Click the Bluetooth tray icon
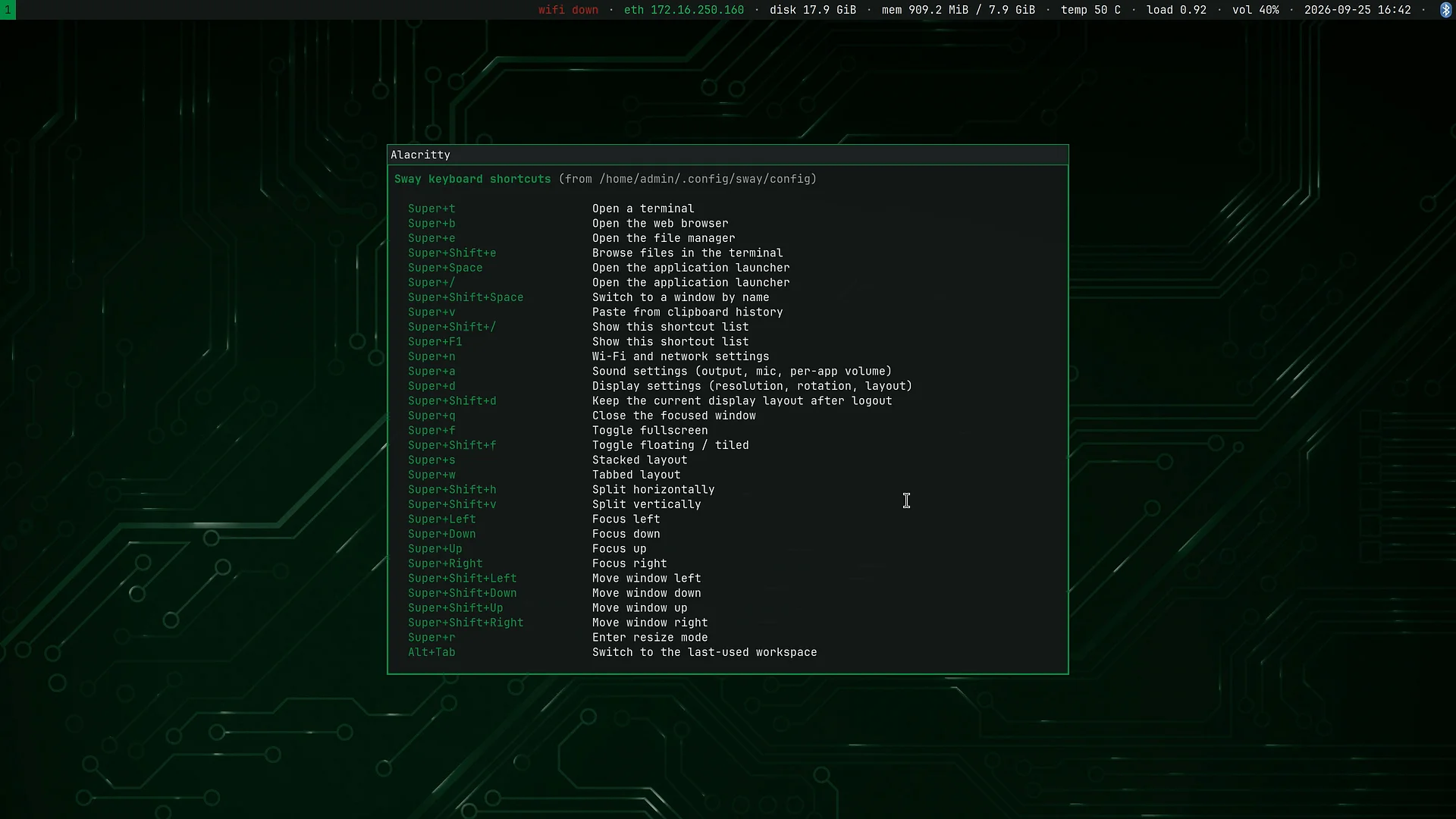 1445,10
